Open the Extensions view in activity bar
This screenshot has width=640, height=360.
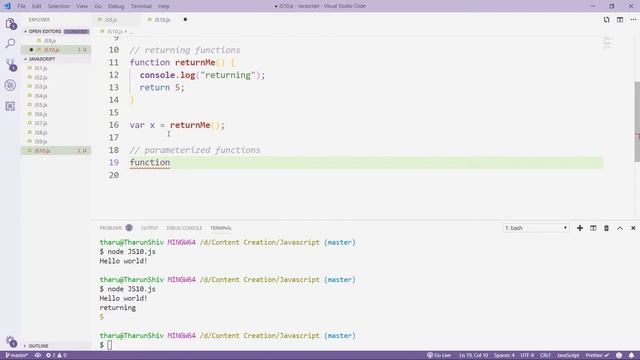coord(11,106)
